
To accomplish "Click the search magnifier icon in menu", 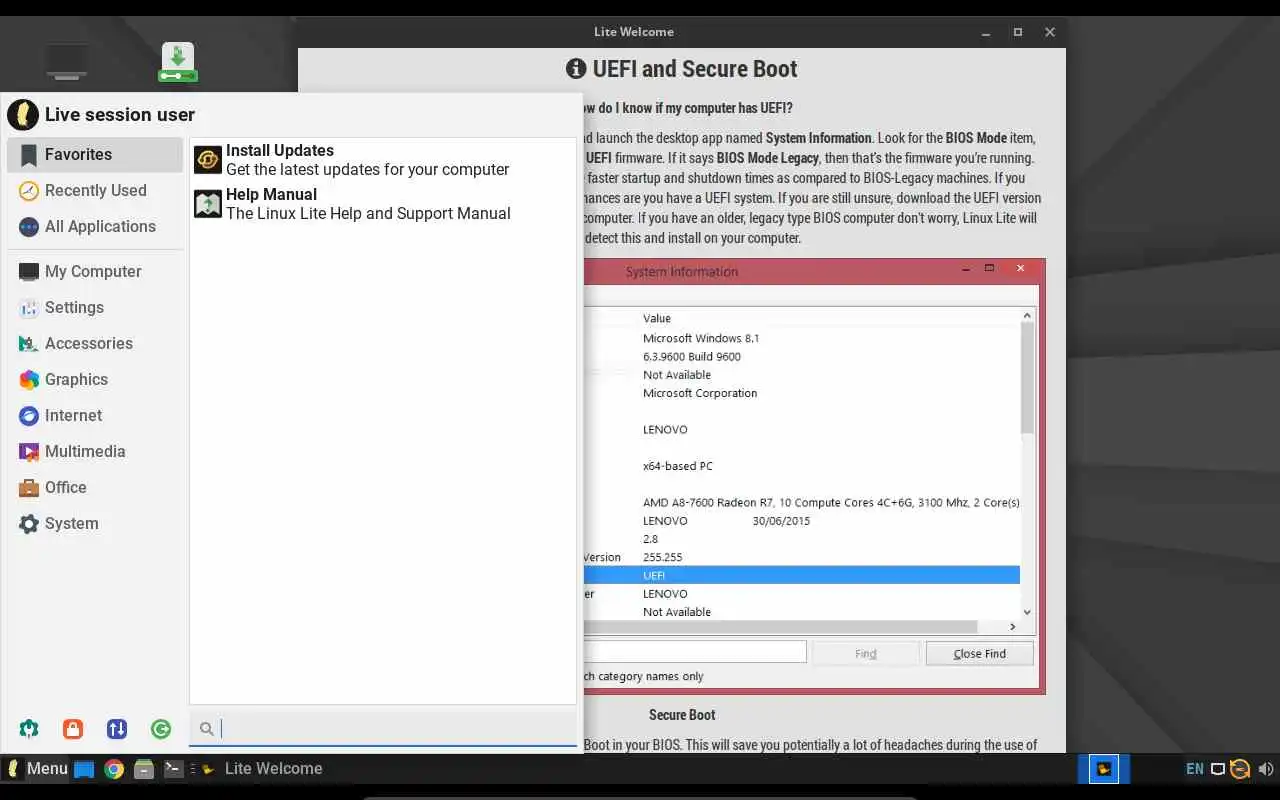I will 206,729.
